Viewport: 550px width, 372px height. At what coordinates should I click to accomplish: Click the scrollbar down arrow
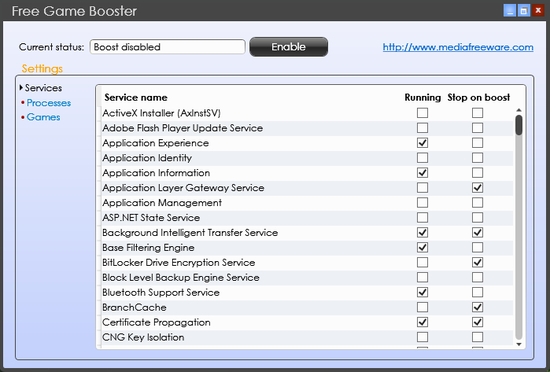(519, 344)
